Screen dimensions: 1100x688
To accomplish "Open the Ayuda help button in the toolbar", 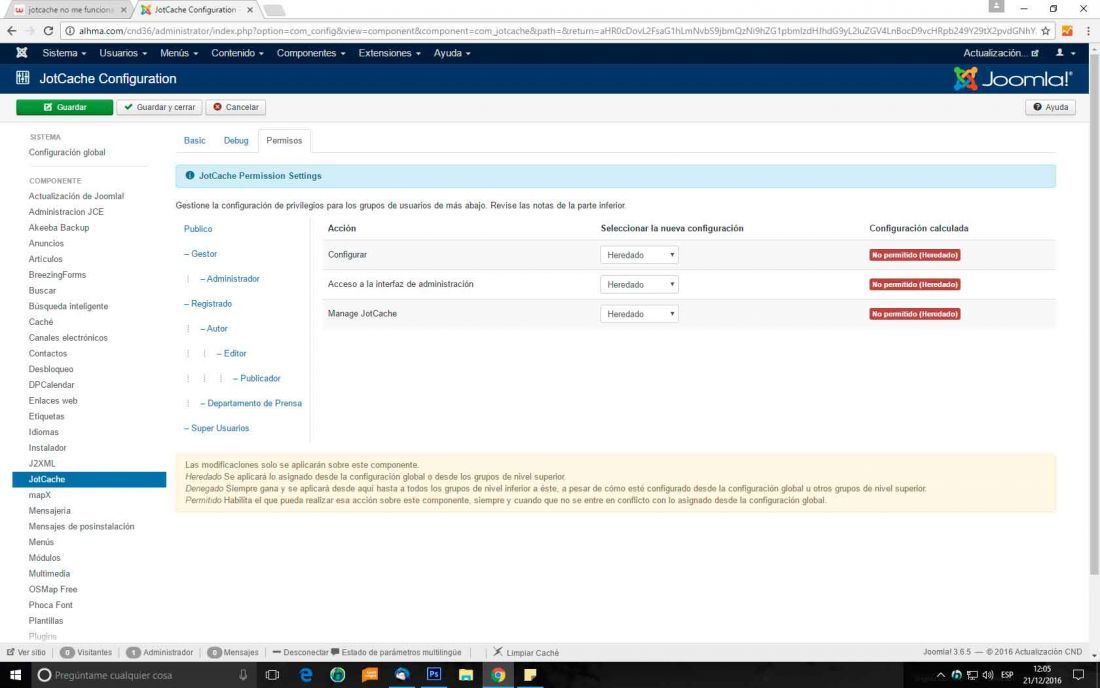I will 1050,107.
